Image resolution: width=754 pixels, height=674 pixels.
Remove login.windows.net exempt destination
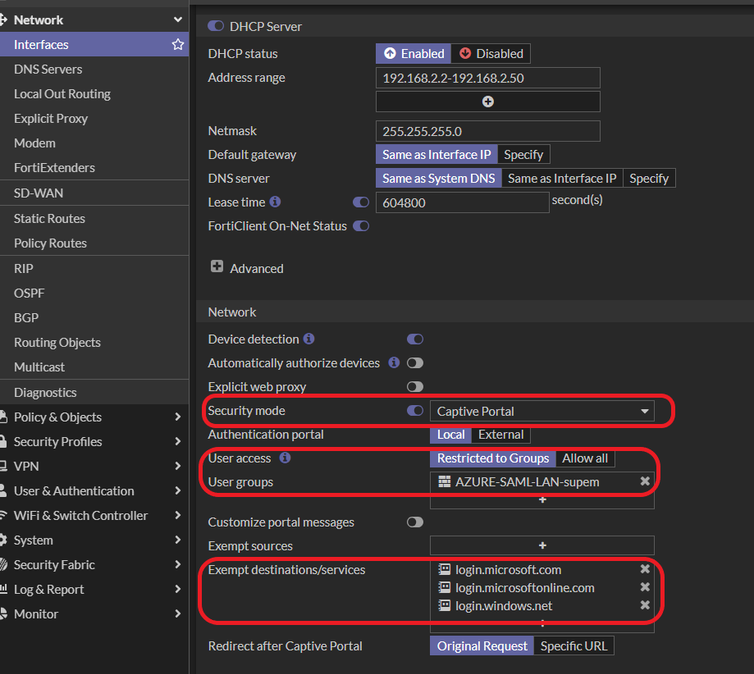pos(645,606)
